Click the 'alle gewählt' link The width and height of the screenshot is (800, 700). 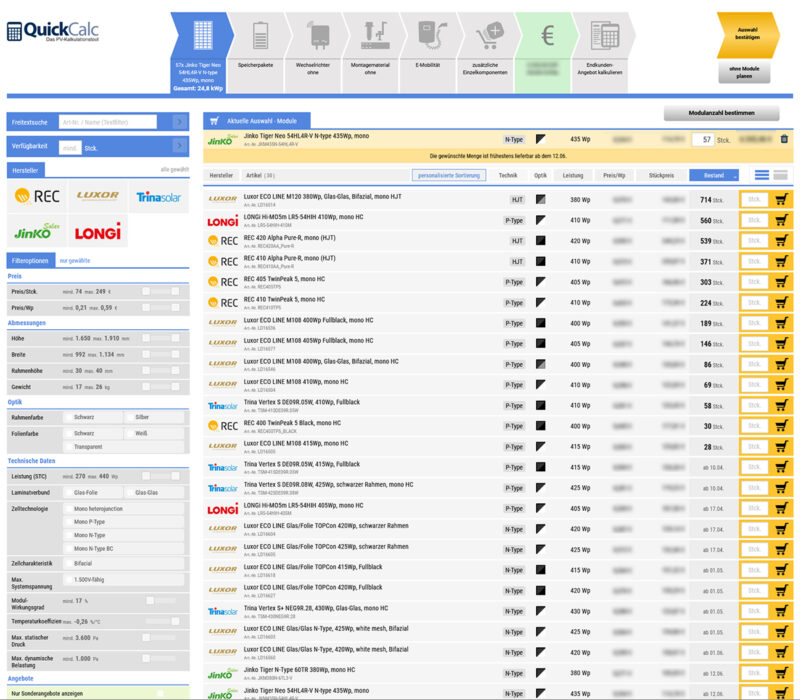pos(174,169)
